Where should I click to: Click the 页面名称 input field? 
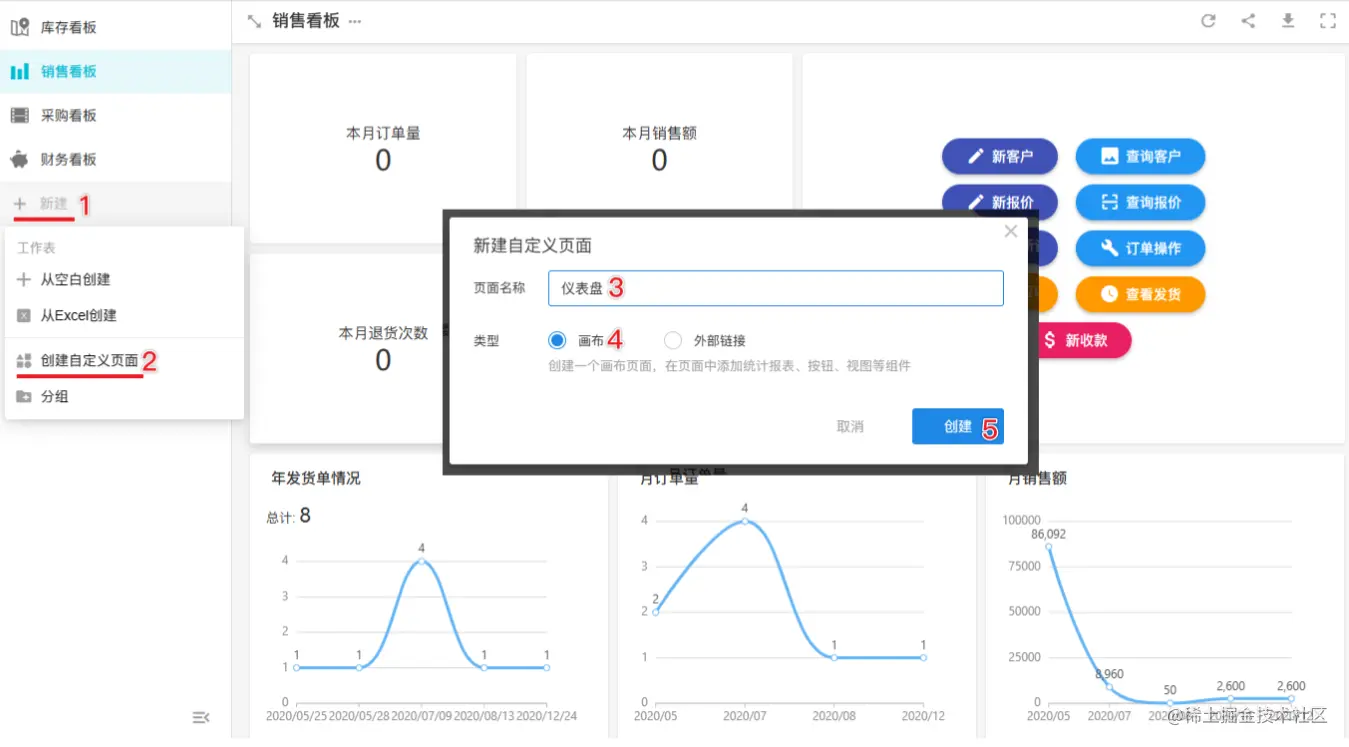click(x=775, y=288)
